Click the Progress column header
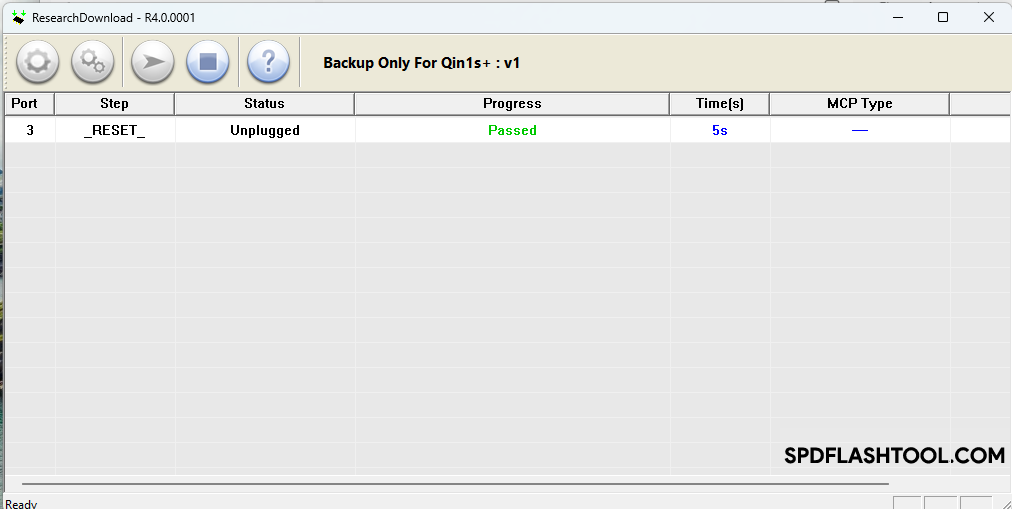1012x509 pixels. pos(512,103)
